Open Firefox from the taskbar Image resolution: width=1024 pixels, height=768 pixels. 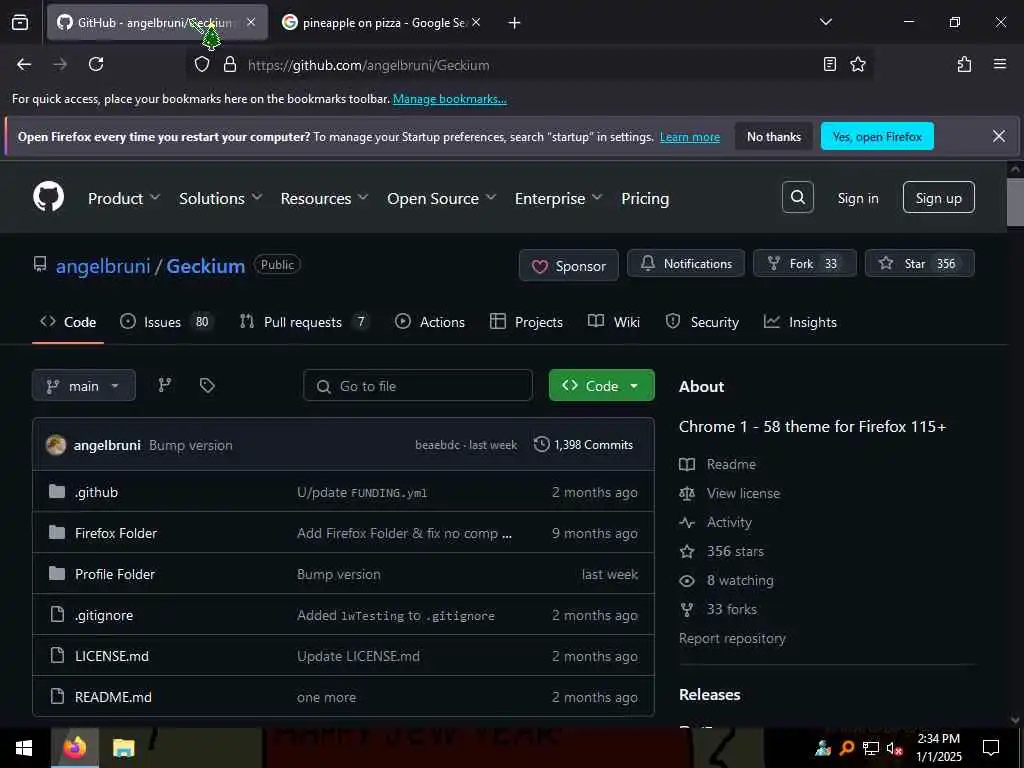pyautogui.click(x=75, y=748)
